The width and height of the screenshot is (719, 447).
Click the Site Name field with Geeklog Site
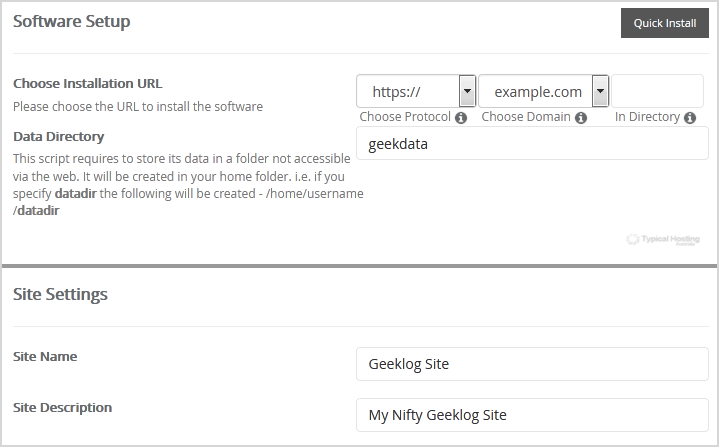pyautogui.click(x=532, y=364)
